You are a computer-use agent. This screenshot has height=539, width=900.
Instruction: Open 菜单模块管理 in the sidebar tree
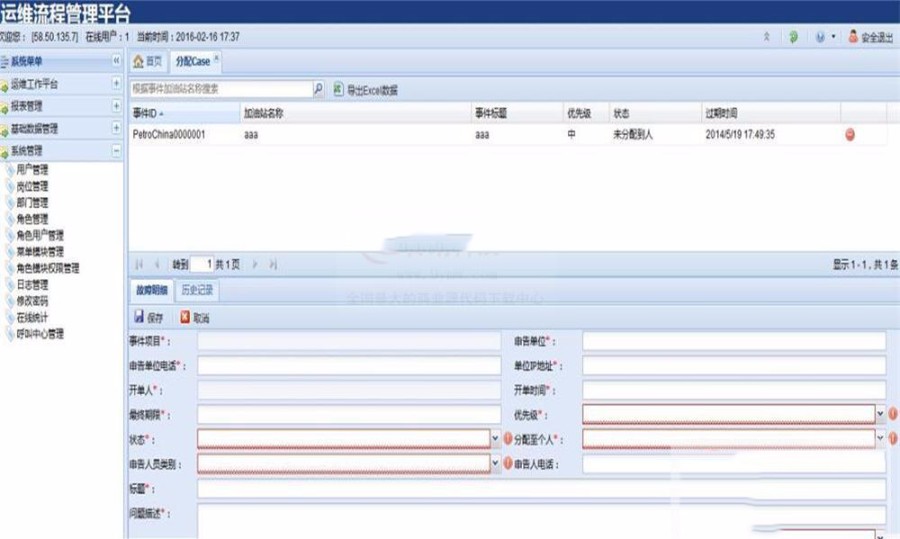(40, 251)
